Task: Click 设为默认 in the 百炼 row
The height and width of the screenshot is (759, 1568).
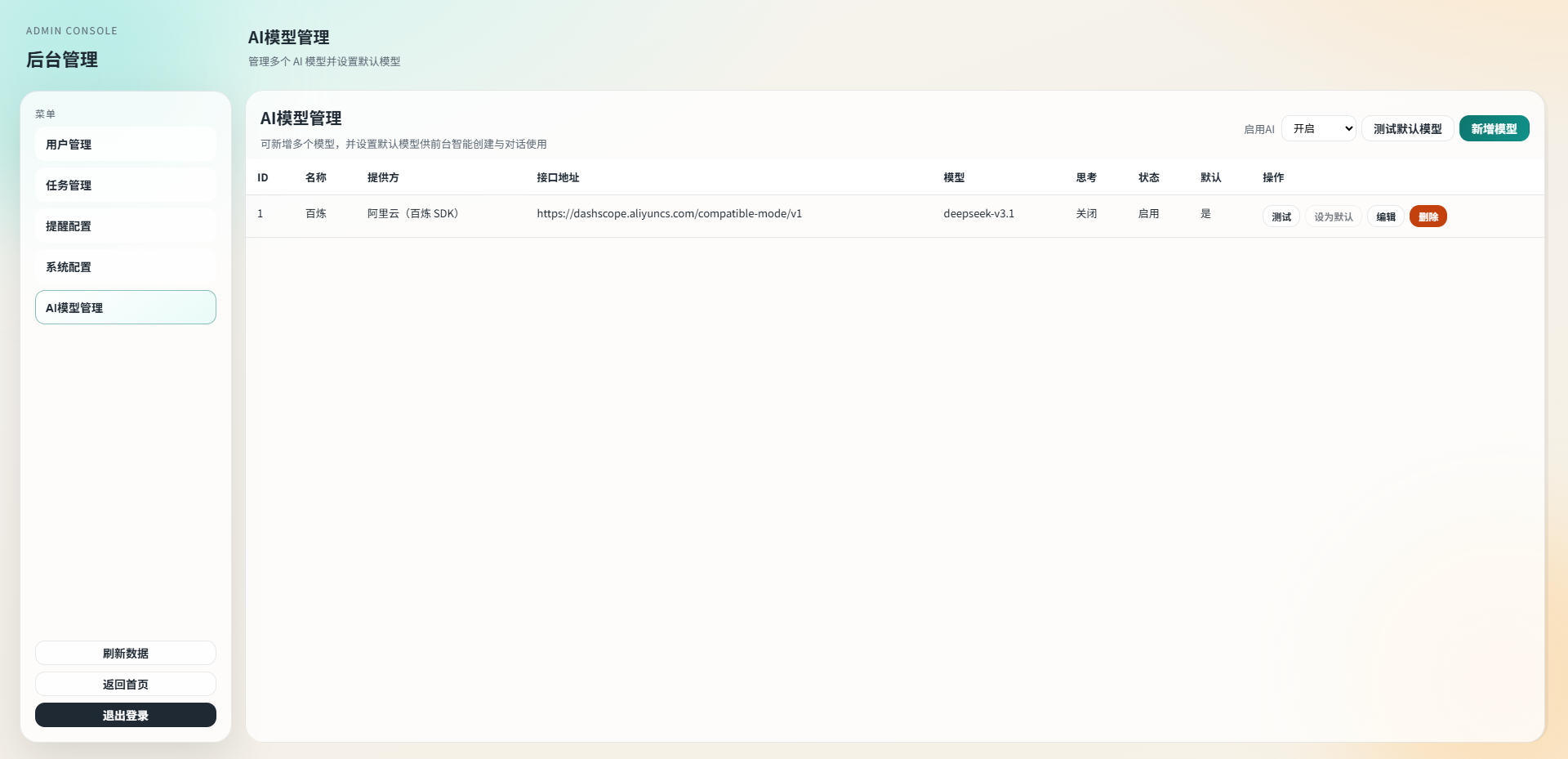Action: pyautogui.click(x=1333, y=217)
